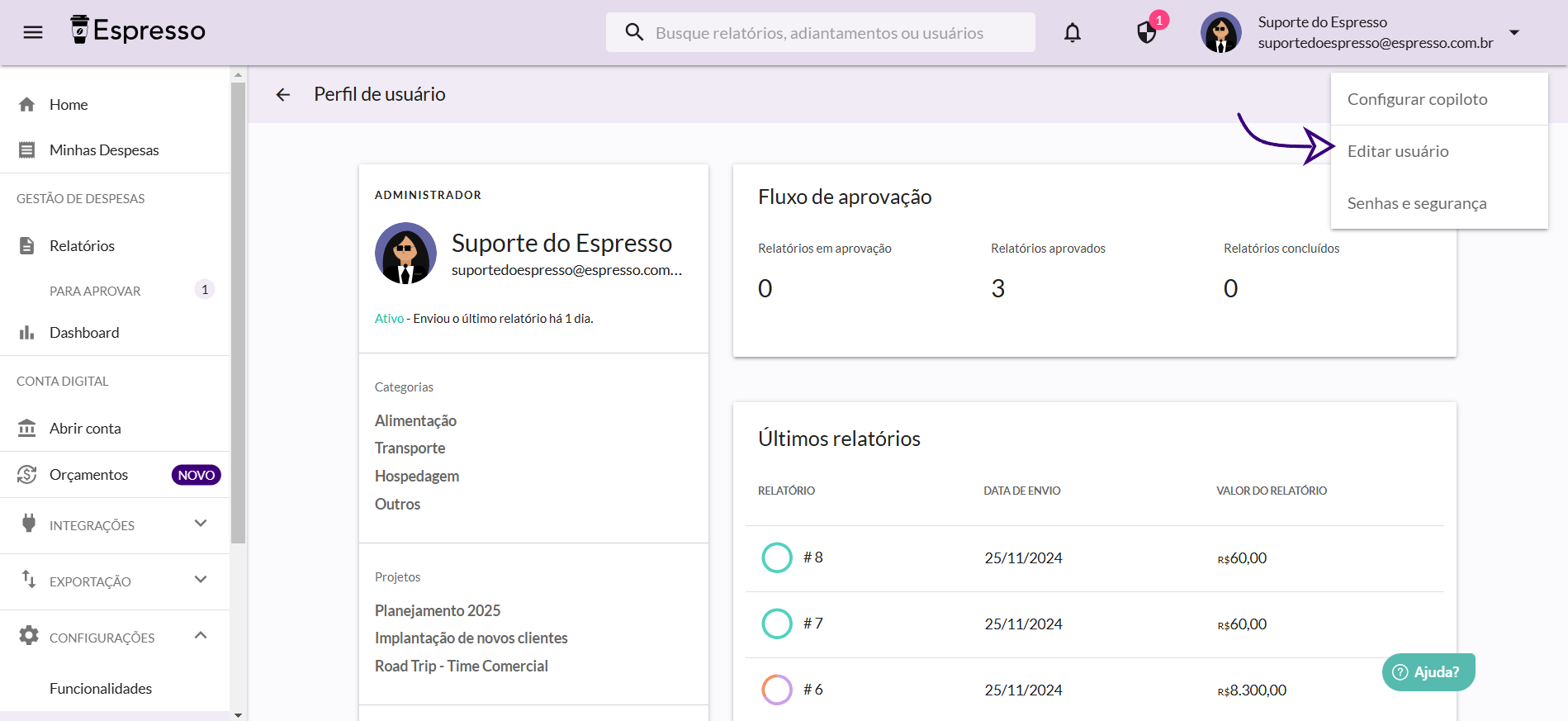Focus the search input field
Viewport: 1568px width, 721px height.
(x=821, y=32)
